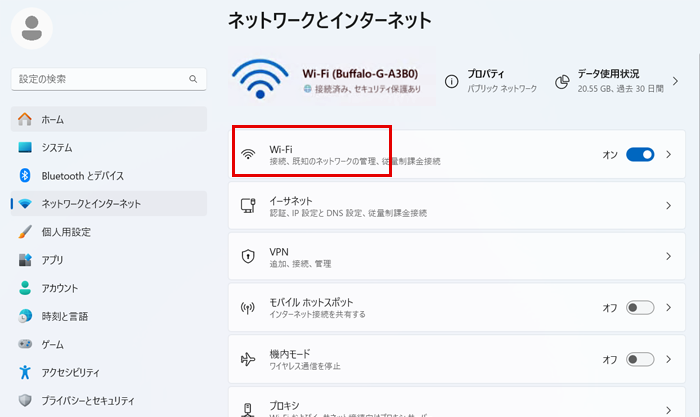This screenshot has width=700, height=417.
Task: Click the データ使用状況 pie chart icon
Action: coord(562,81)
